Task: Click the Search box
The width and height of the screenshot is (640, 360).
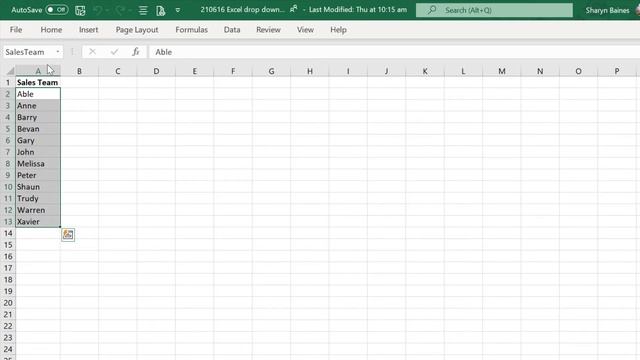Action: [494, 10]
